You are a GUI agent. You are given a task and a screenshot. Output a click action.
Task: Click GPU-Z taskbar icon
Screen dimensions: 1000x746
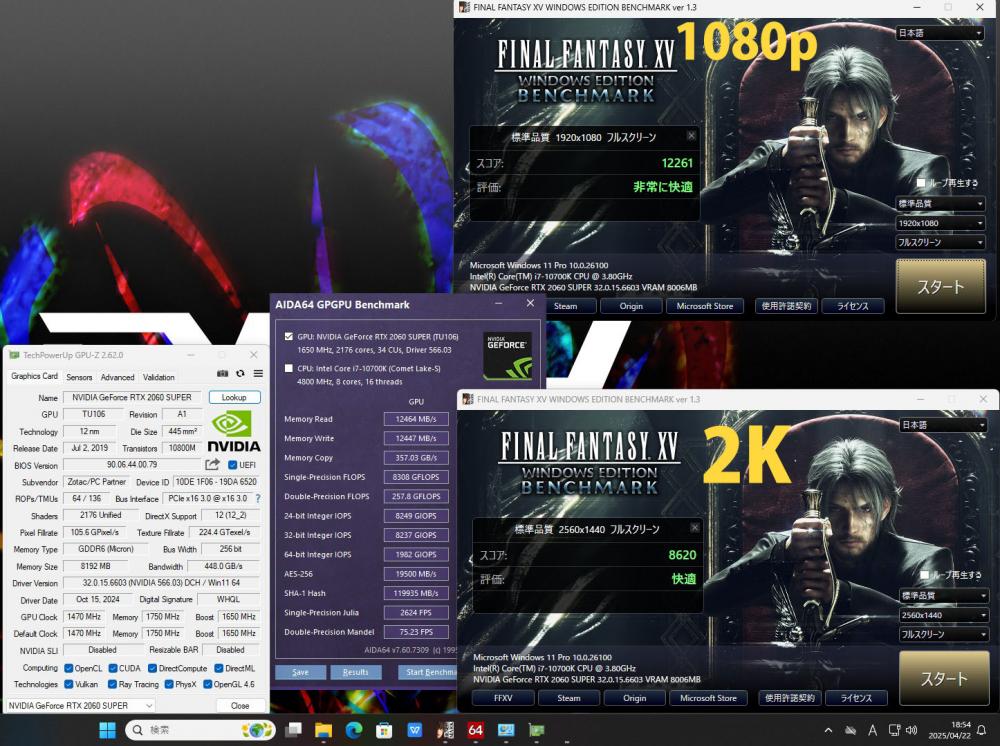pyautogui.click(x=536, y=730)
